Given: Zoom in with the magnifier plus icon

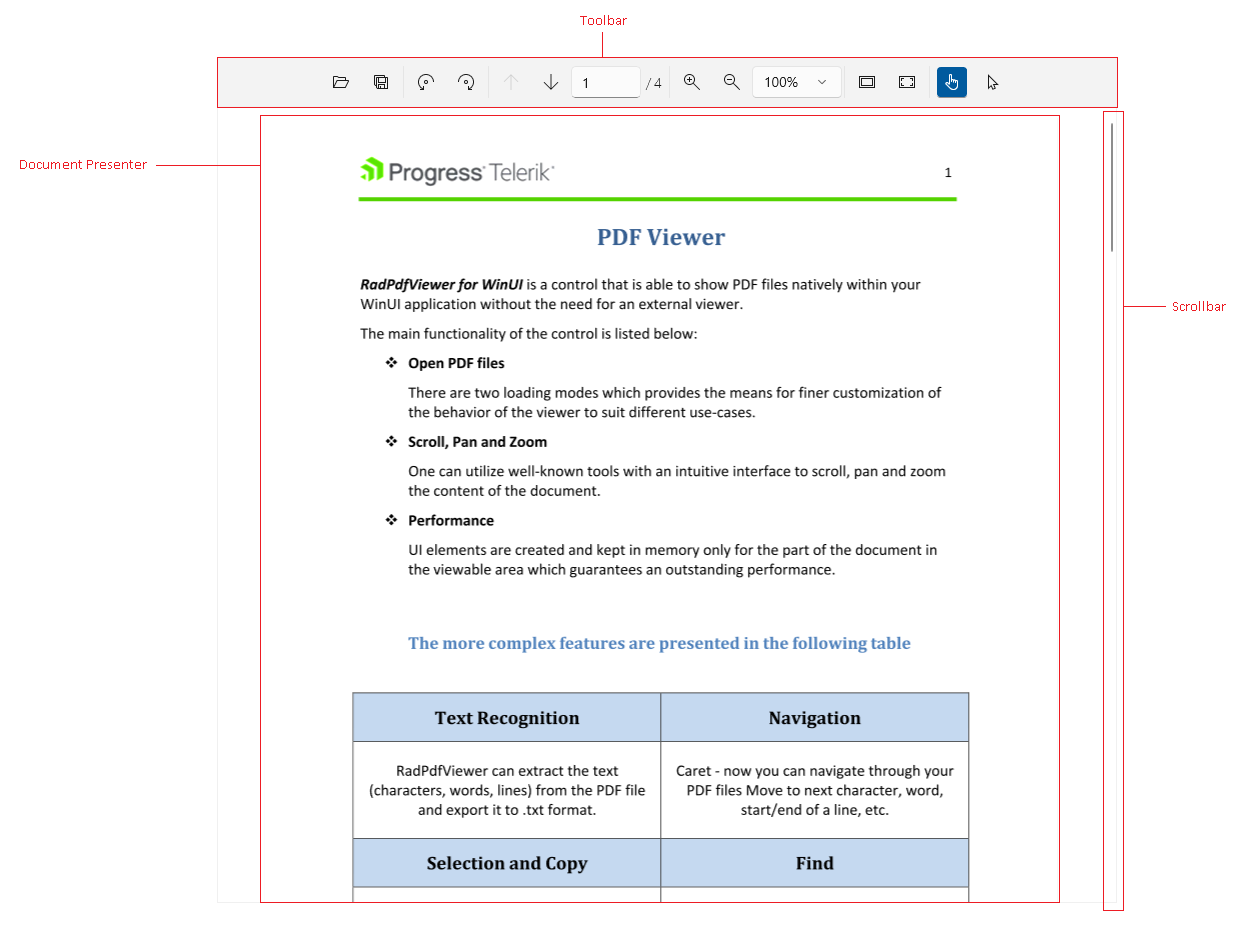Looking at the screenshot, I should (x=691, y=82).
